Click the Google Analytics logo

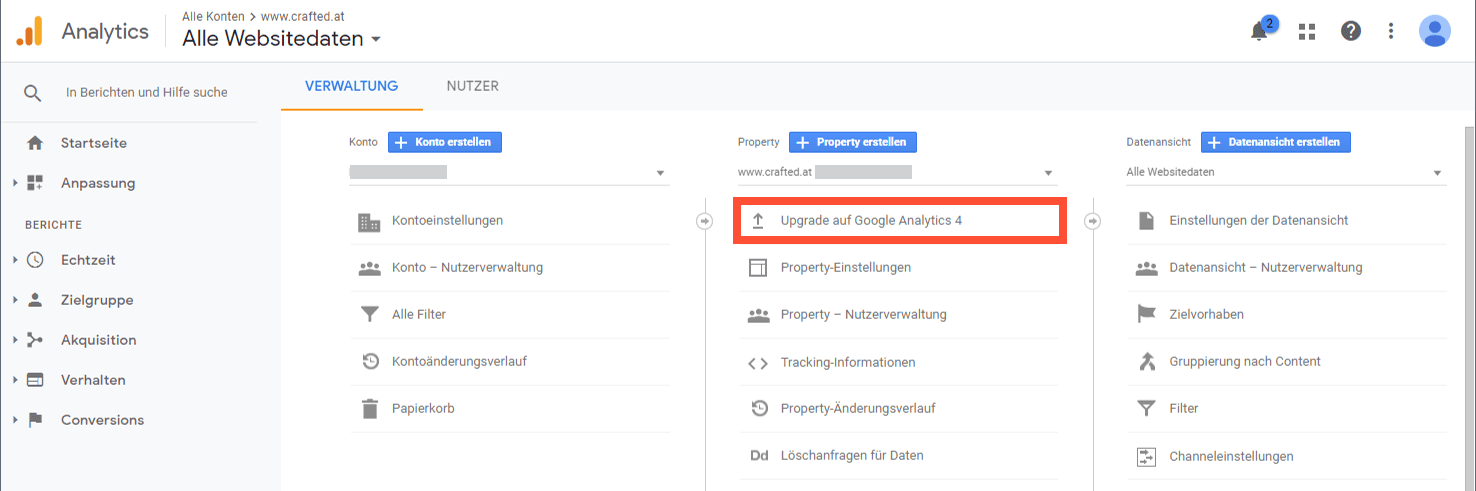click(30, 31)
